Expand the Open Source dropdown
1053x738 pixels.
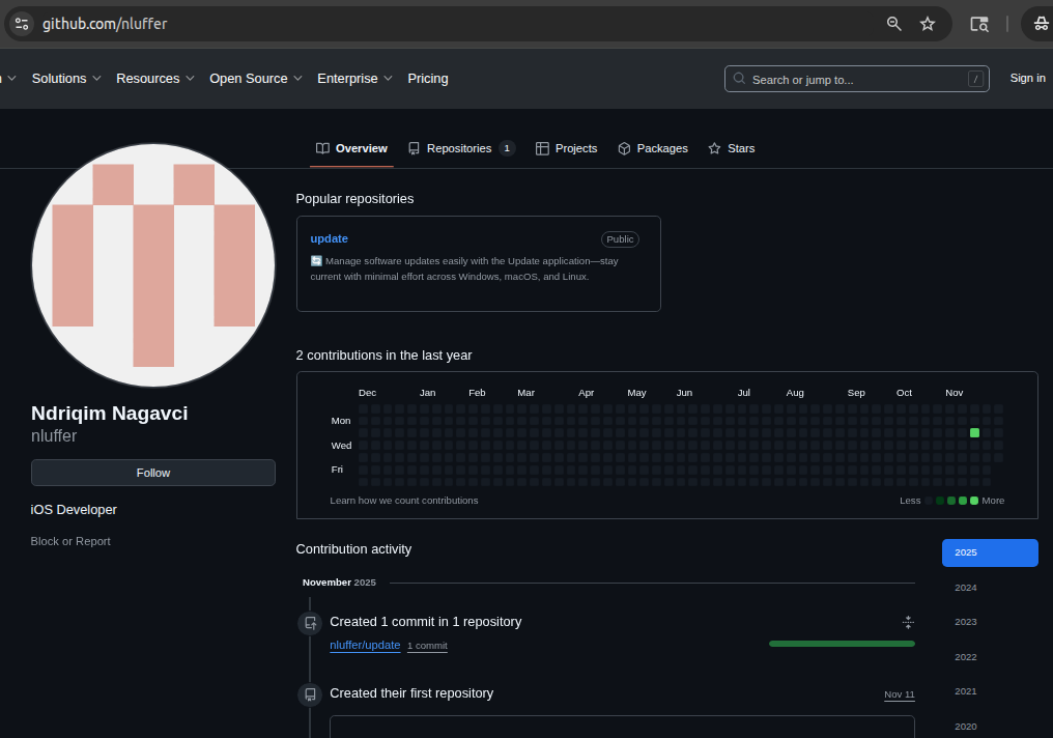pos(255,79)
